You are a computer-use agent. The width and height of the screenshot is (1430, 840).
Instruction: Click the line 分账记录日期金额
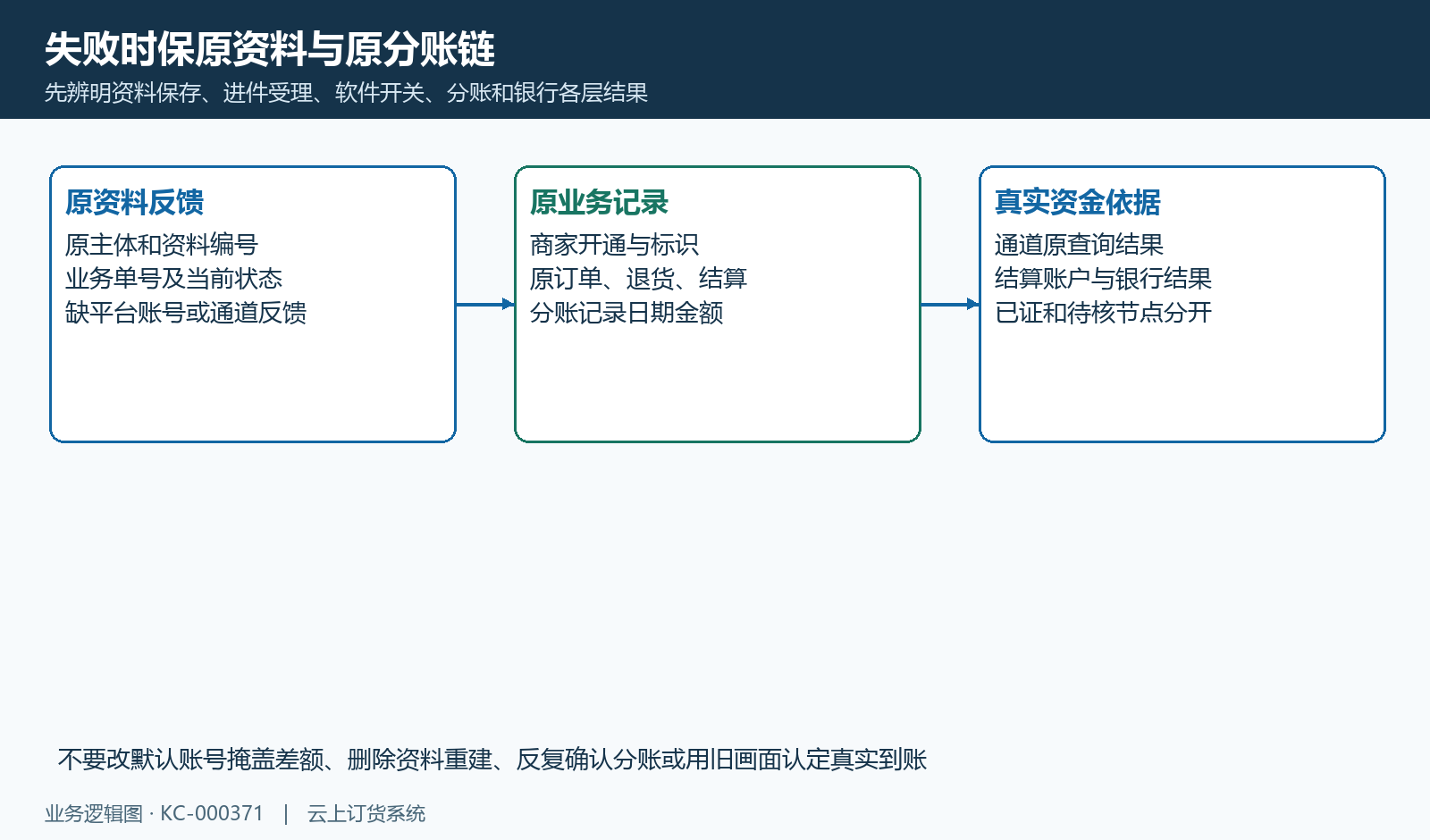[627, 313]
